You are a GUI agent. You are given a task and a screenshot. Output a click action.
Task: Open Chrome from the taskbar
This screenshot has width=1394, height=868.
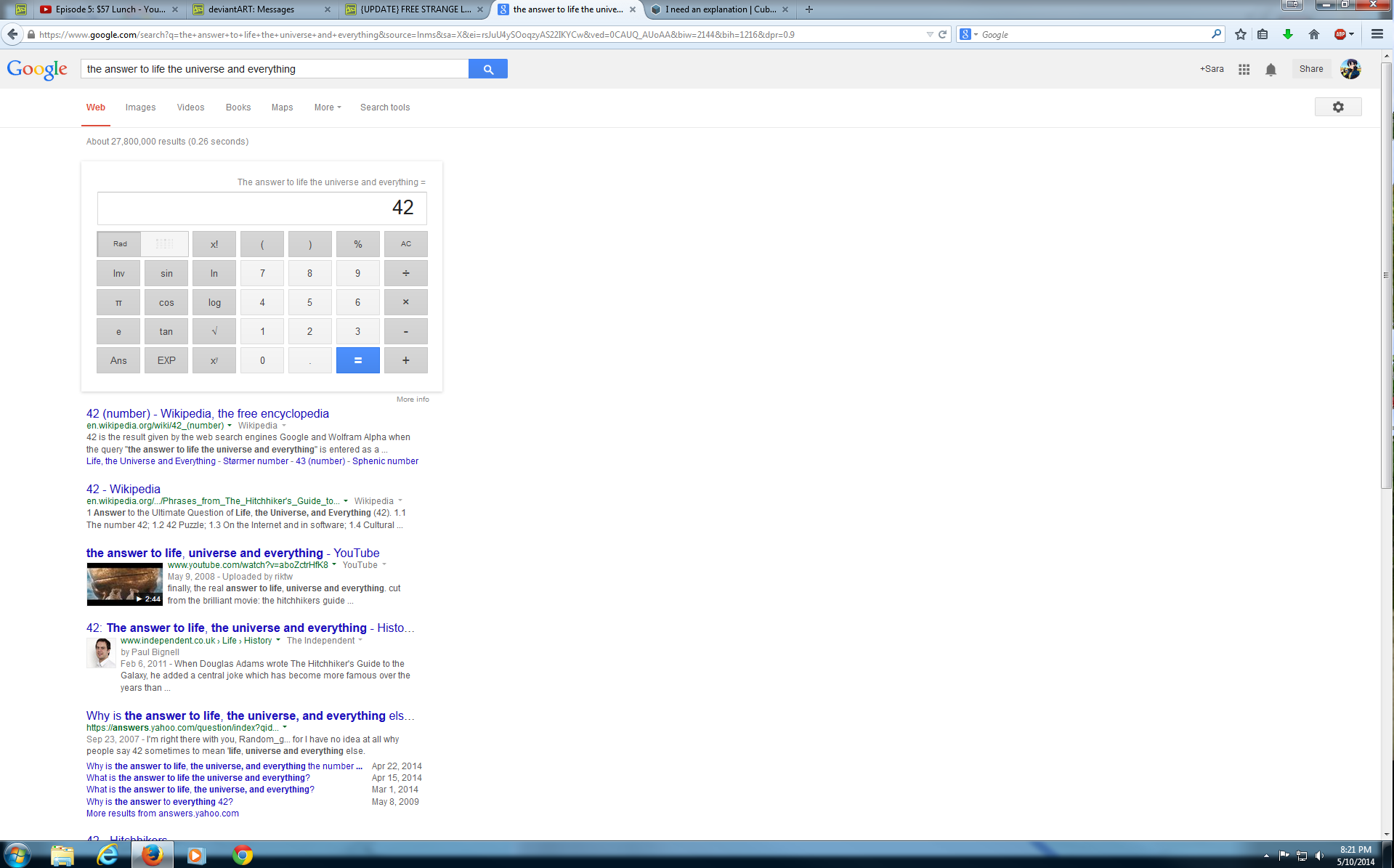243,856
